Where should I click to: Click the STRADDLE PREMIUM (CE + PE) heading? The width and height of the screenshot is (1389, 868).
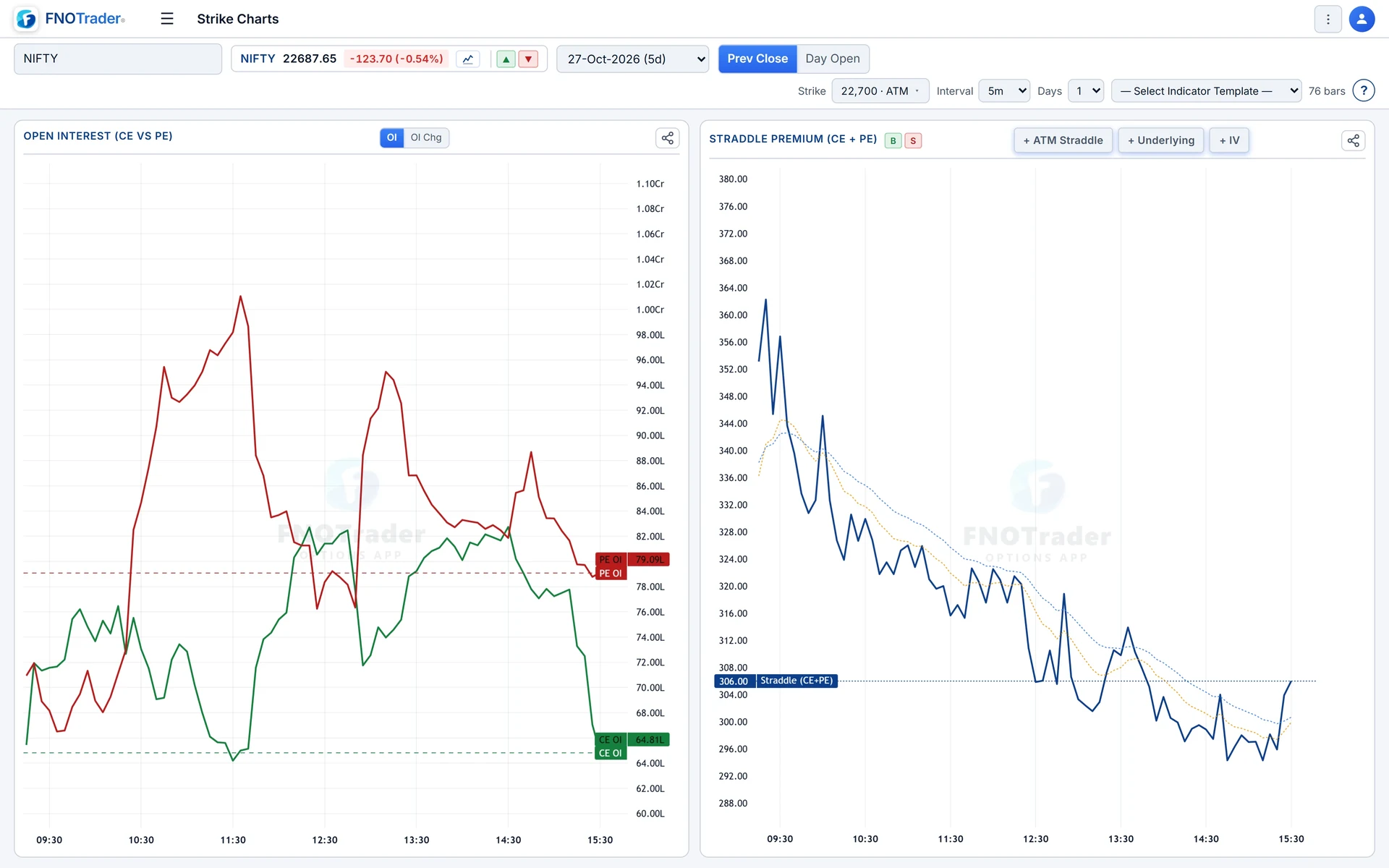793,139
